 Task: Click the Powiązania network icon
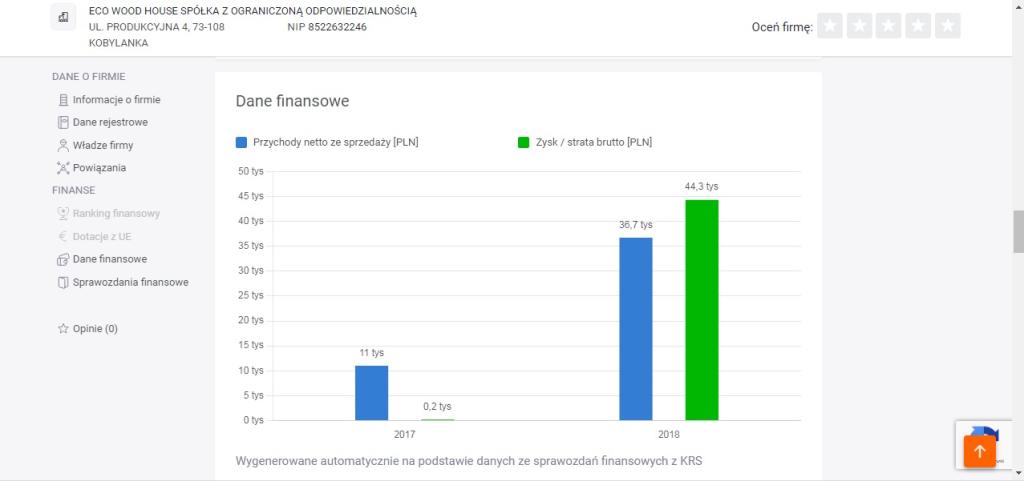(62, 168)
